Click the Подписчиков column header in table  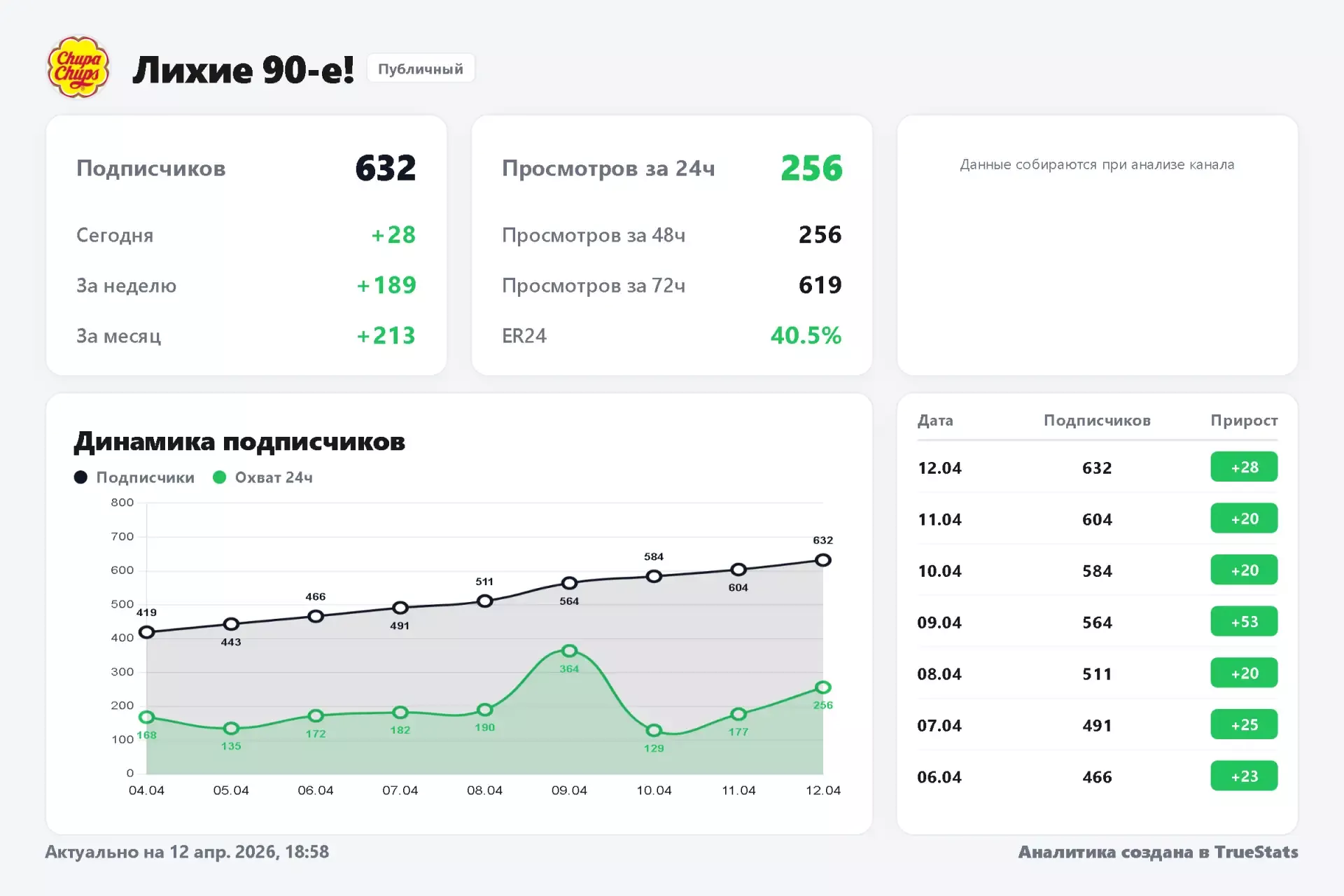(x=1096, y=421)
